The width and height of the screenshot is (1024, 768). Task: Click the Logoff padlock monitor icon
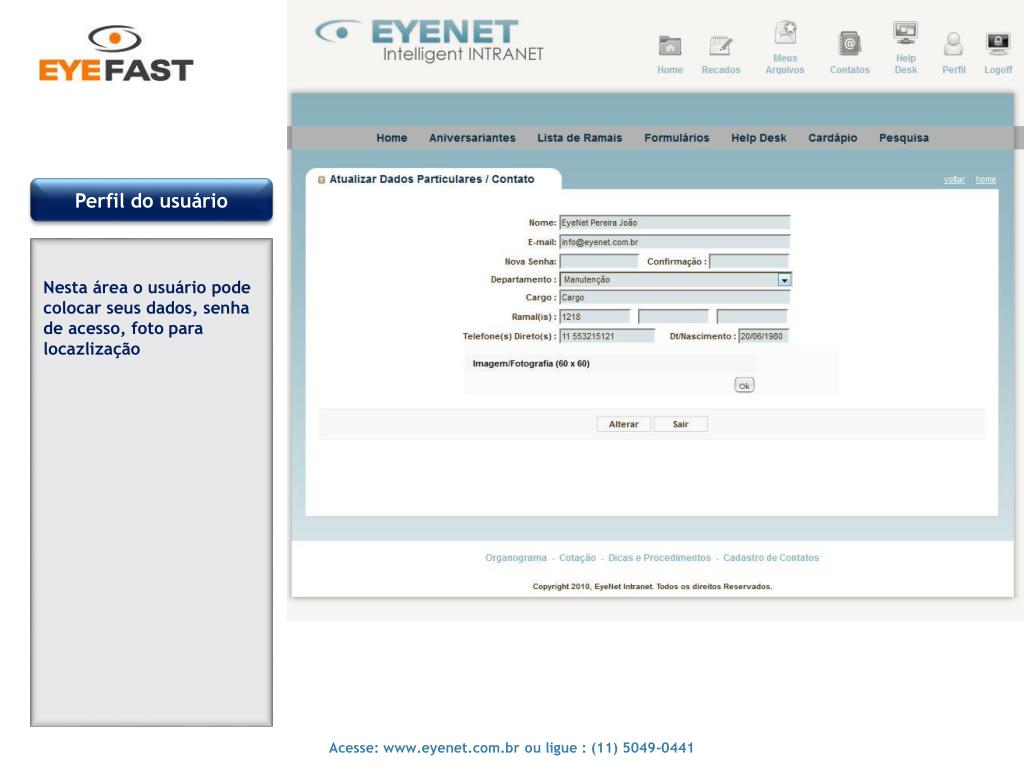[998, 44]
